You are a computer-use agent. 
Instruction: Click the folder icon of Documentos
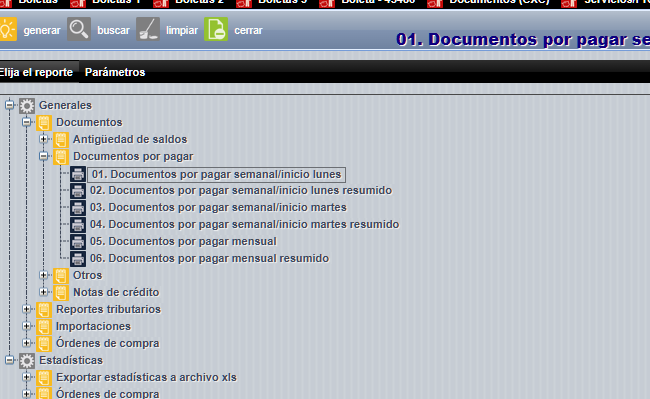pyautogui.click(x=44, y=123)
